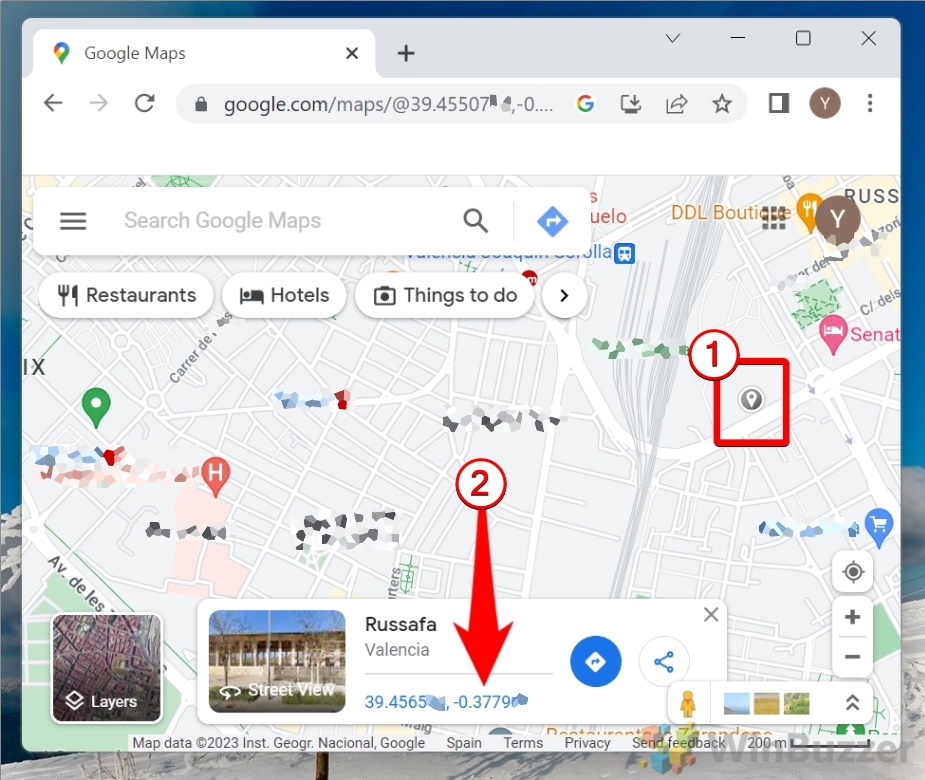925x780 pixels.
Task: Click the blue shopping cart marker
Action: click(x=879, y=526)
